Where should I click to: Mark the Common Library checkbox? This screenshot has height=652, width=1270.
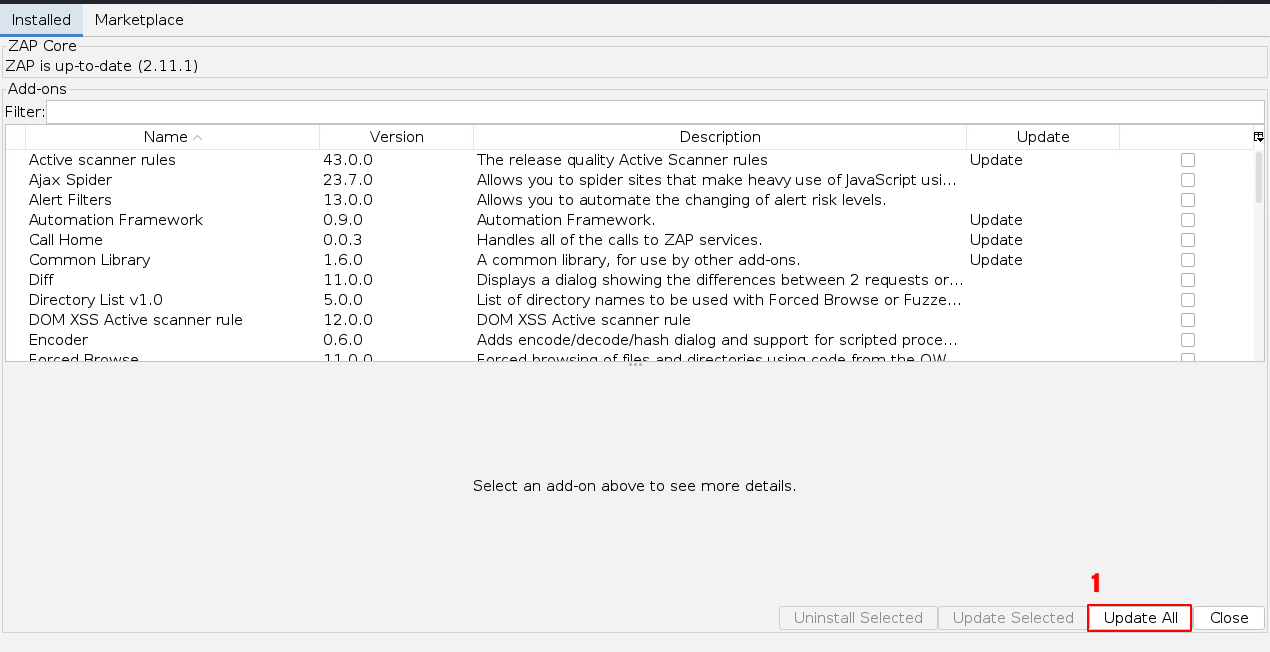point(1188,260)
